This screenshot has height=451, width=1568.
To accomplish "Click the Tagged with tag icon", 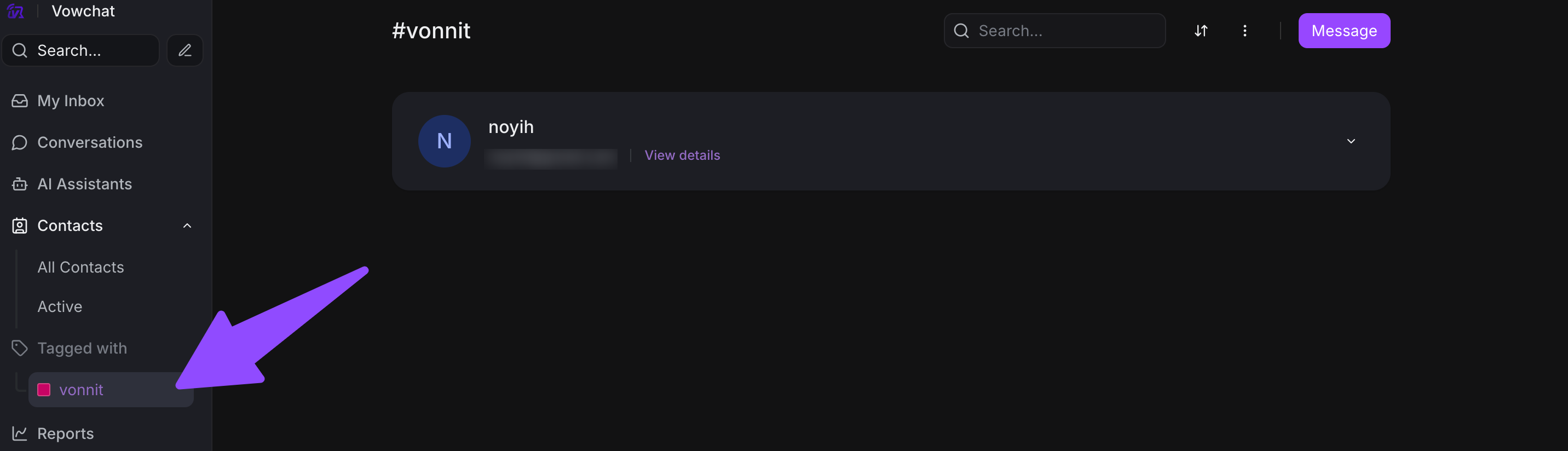I will click(20, 348).
